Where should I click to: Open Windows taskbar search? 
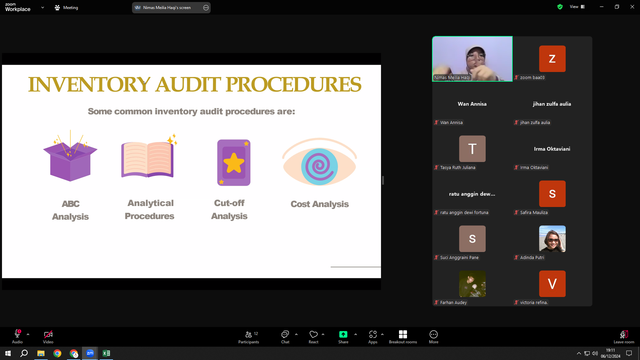pos(24,353)
